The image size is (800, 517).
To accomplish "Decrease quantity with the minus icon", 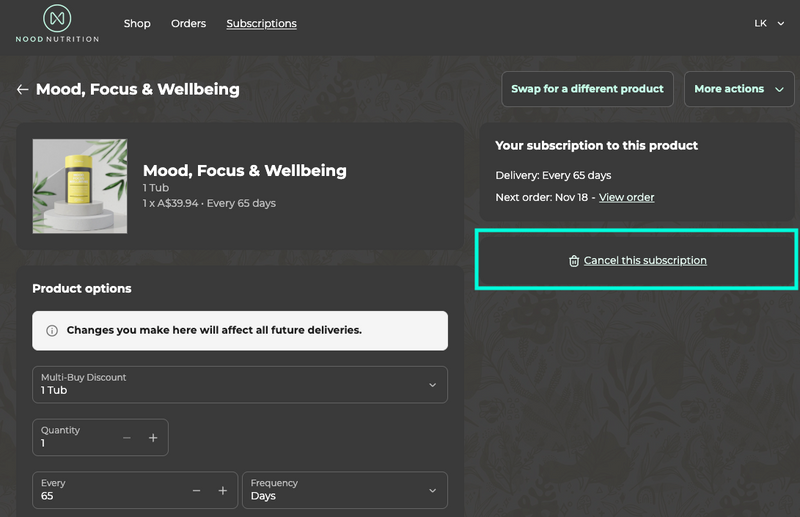I will click(x=127, y=438).
